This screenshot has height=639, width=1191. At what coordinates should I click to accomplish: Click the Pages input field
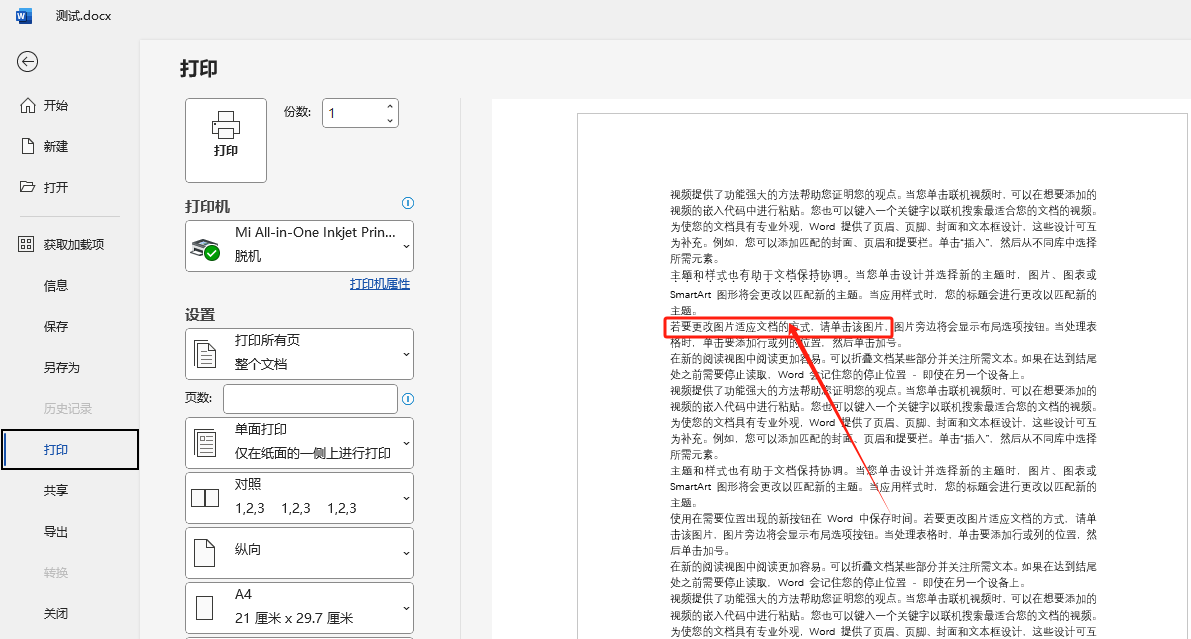click(310, 398)
